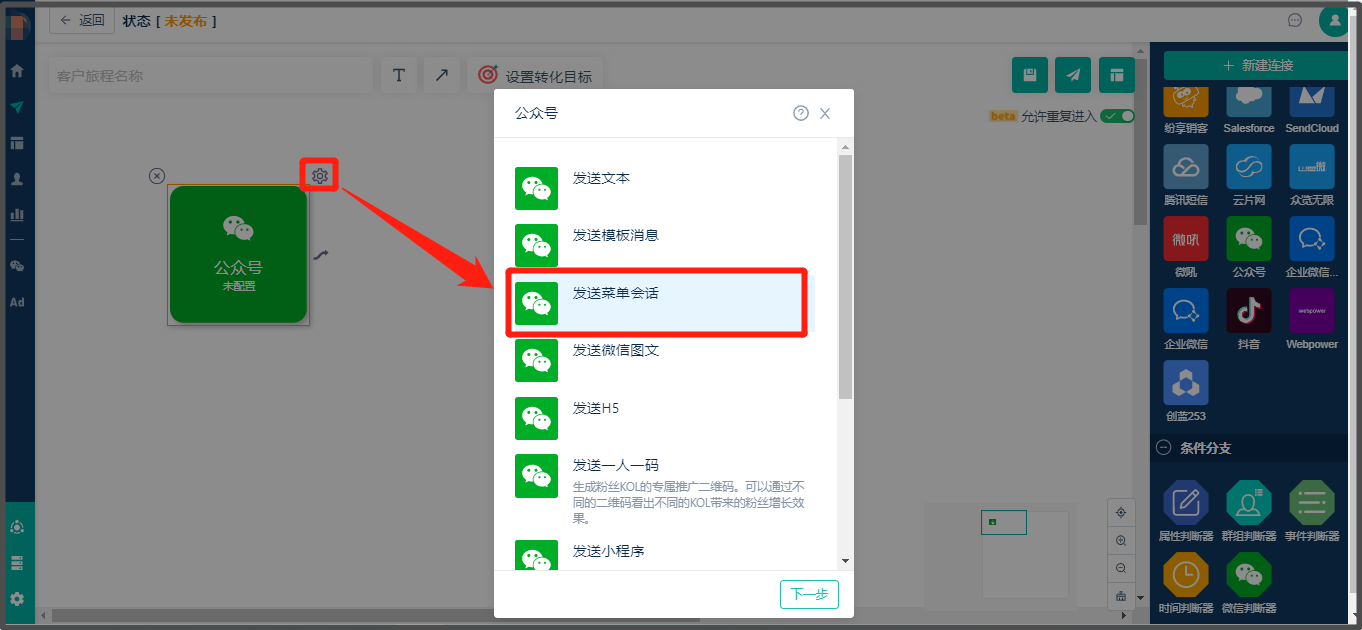Open Home icon in left sidebar

point(17,71)
